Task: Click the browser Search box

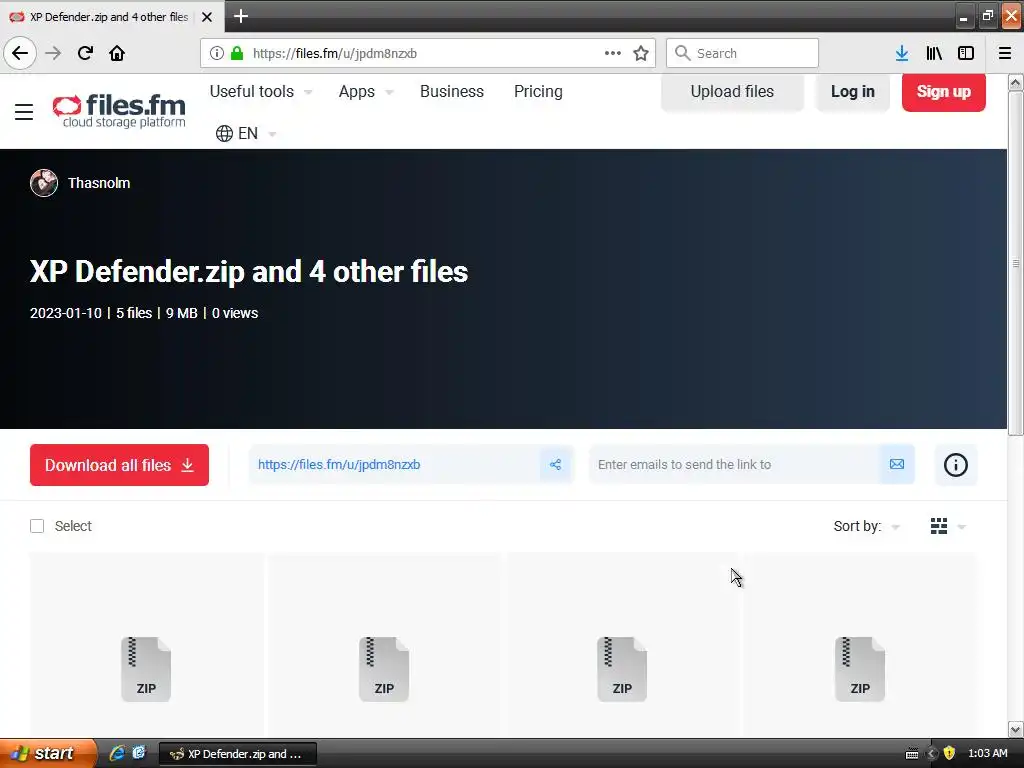Action: click(742, 53)
